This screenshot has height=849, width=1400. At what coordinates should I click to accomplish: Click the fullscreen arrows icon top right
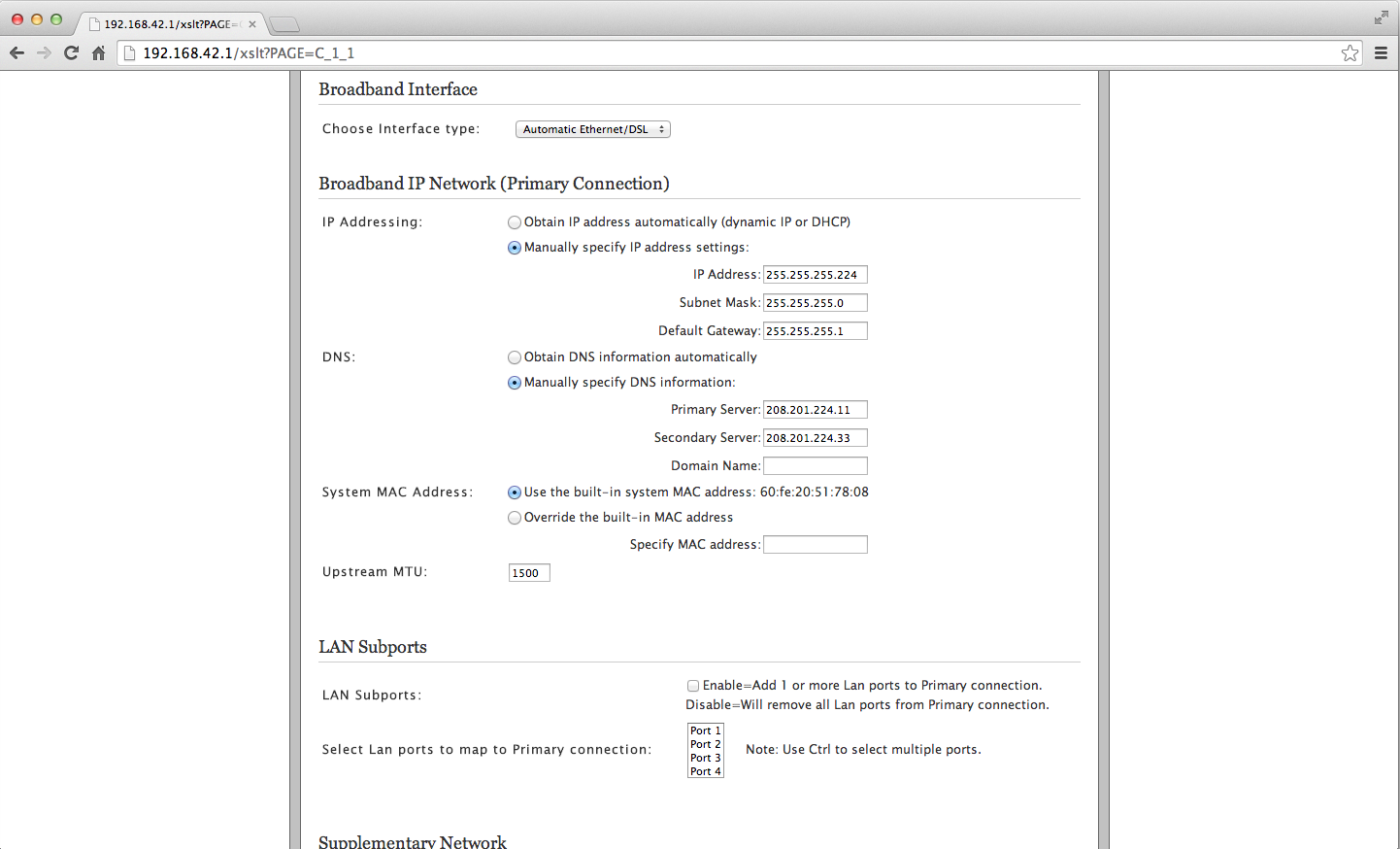tap(1380, 17)
